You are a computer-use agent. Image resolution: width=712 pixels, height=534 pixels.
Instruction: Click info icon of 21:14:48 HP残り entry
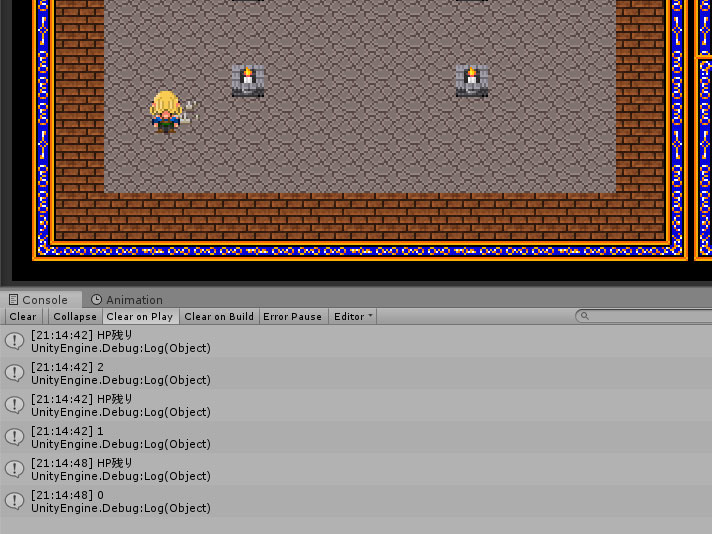(x=15, y=469)
